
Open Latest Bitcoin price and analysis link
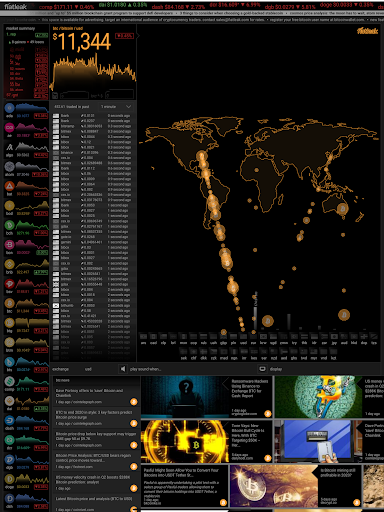click(96, 503)
